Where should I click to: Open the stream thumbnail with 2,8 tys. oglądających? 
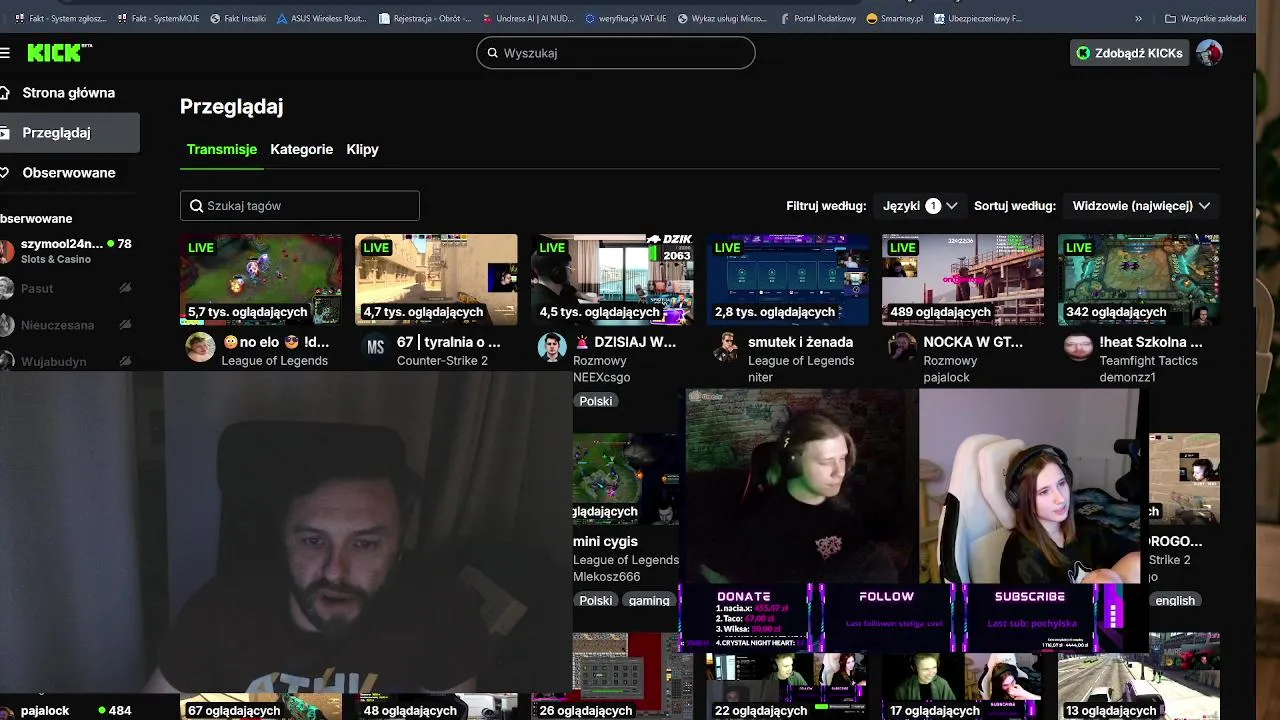[x=788, y=280]
